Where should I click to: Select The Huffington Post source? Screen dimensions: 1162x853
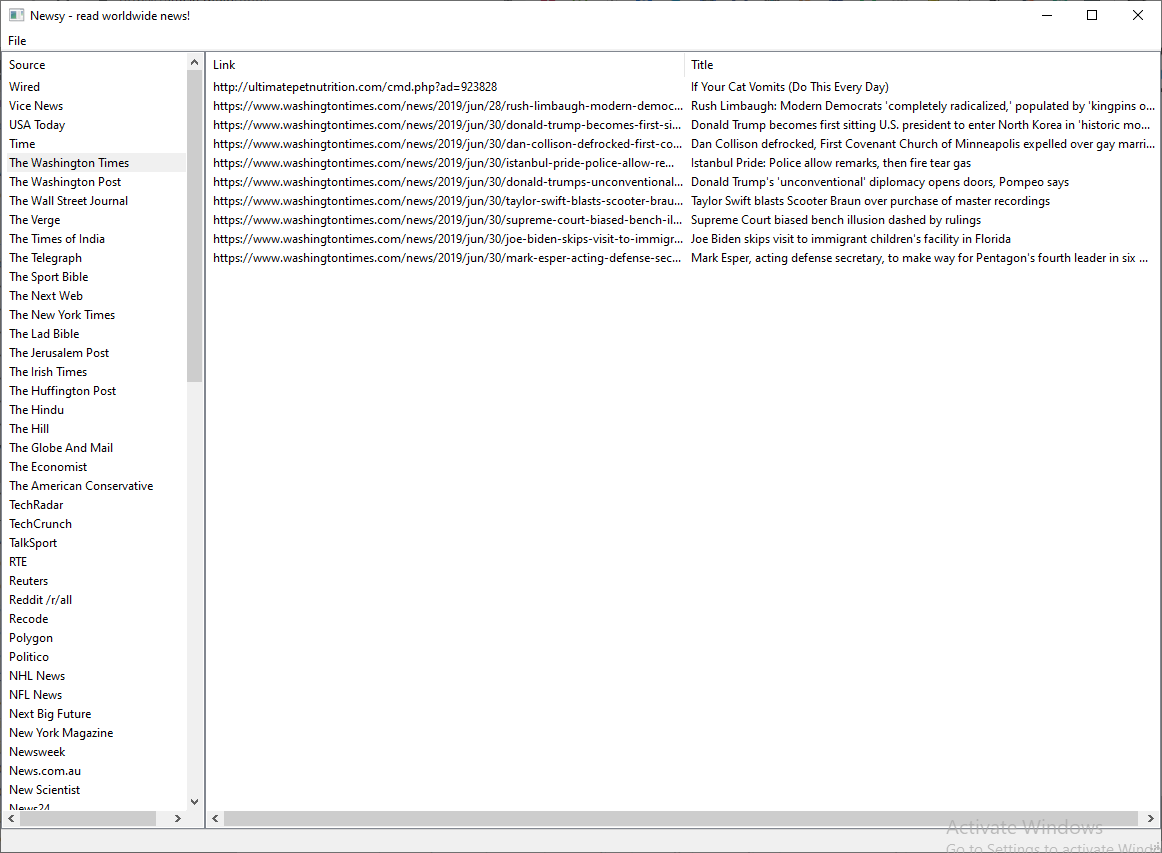tap(62, 391)
